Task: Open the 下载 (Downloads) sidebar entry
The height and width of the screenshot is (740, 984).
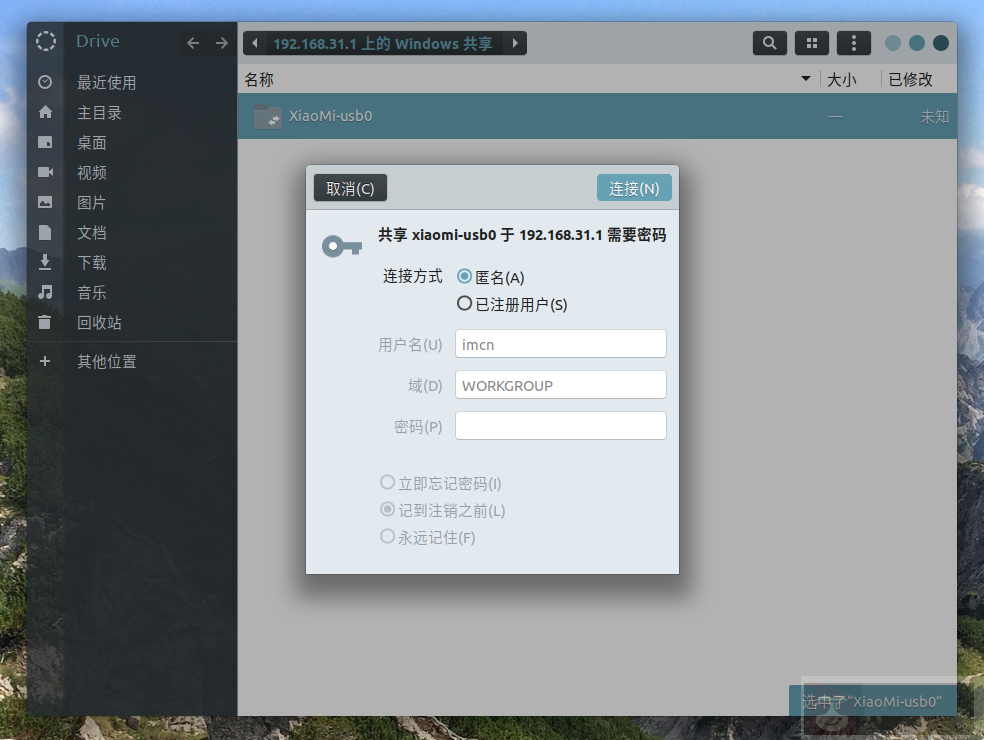Action: coord(91,262)
